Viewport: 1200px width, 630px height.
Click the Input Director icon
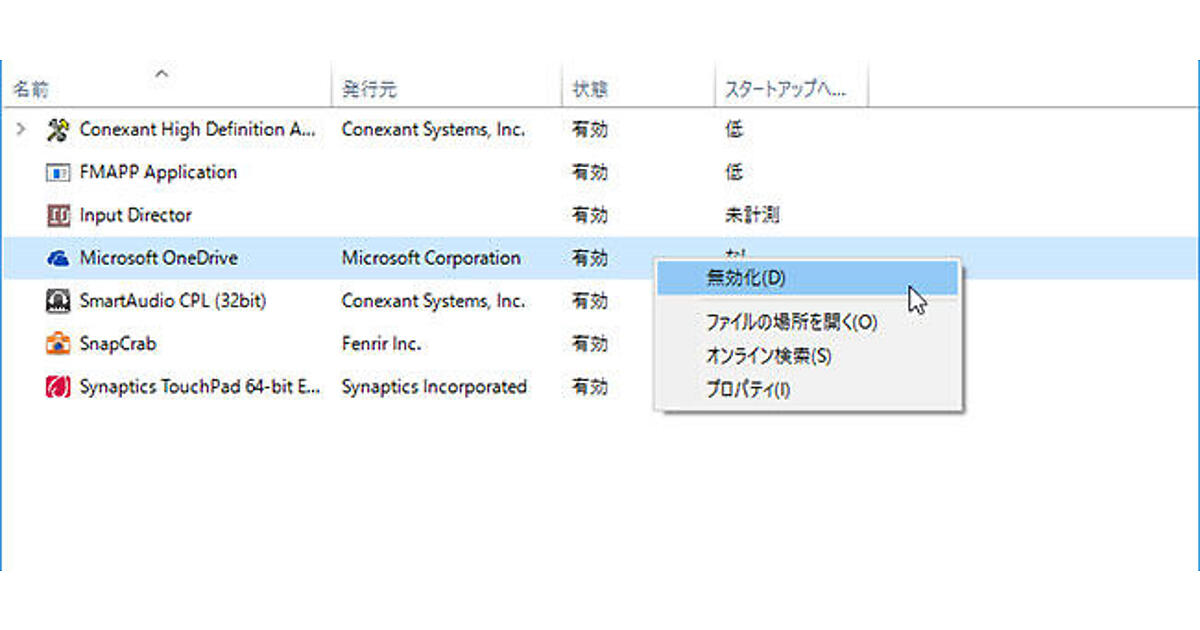(58, 215)
